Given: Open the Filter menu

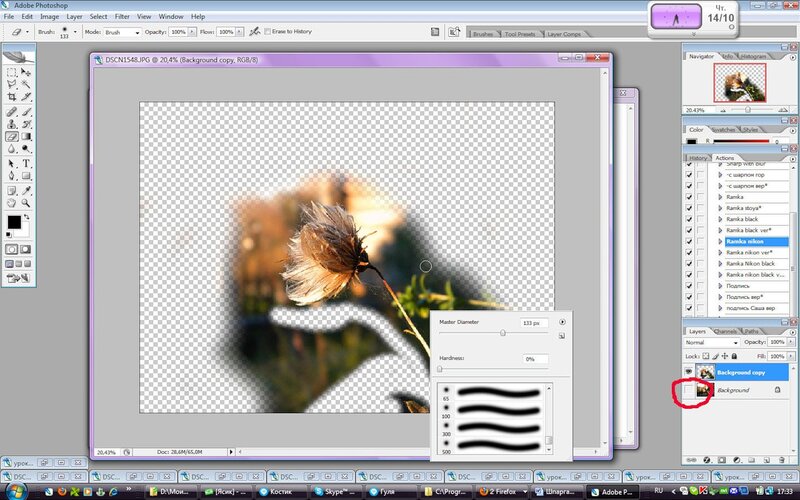Looking at the screenshot, I should [x=122, y=16].
